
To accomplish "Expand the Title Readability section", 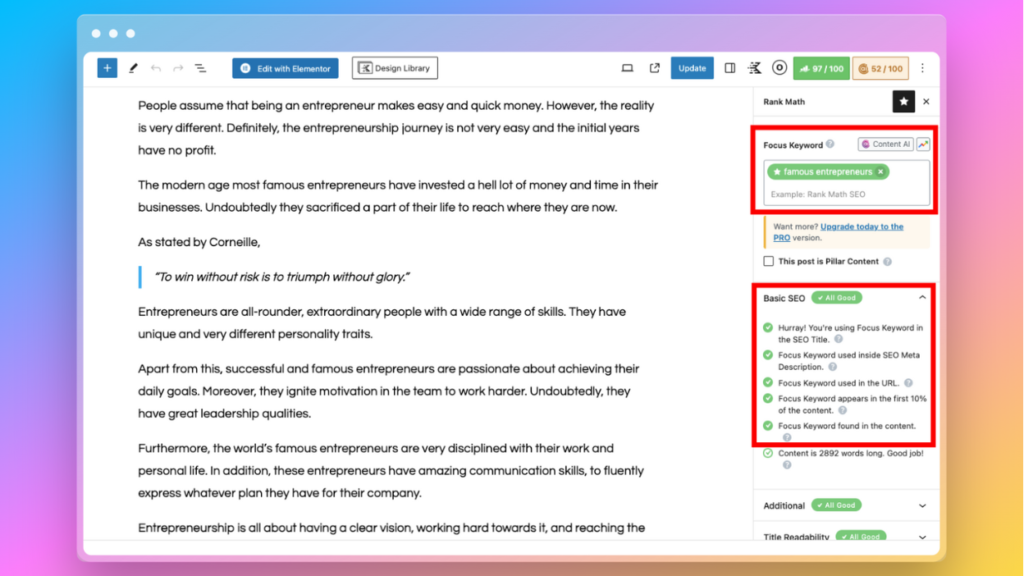I will pyautogui.click(x=922, y=537).
